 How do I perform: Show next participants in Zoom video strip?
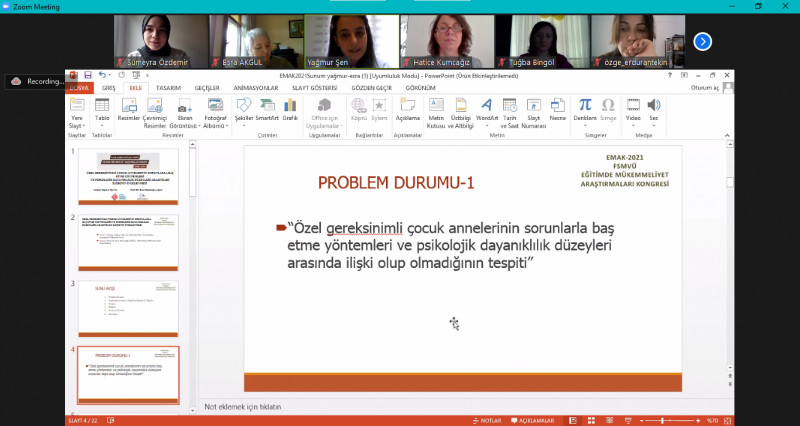[703, 41]
